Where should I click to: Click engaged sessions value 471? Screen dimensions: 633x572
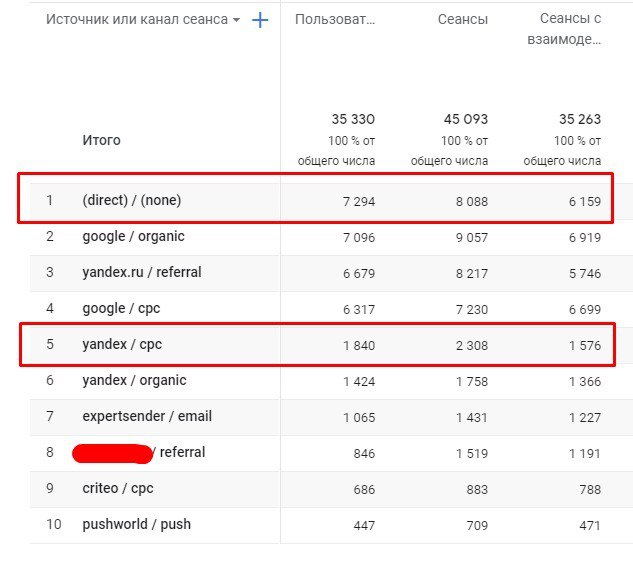coord(590,526)
